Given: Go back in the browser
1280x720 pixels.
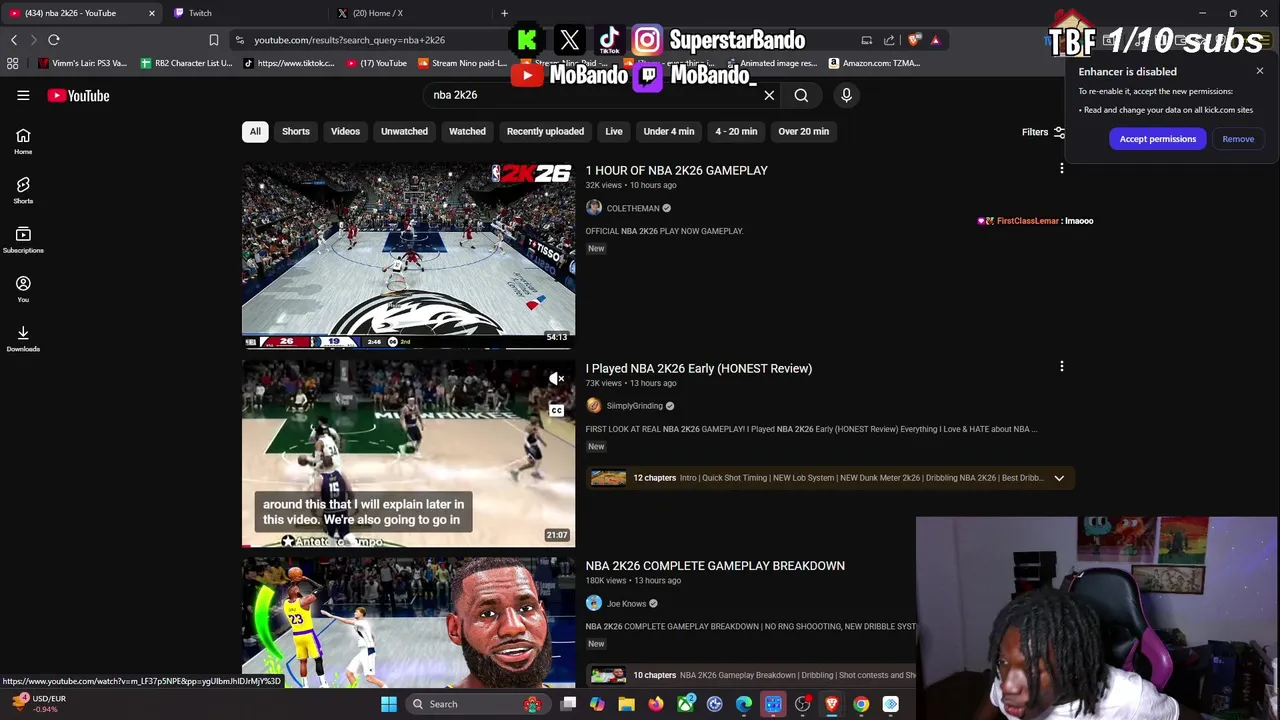Looking at the screenshot, I should (14, 40).
